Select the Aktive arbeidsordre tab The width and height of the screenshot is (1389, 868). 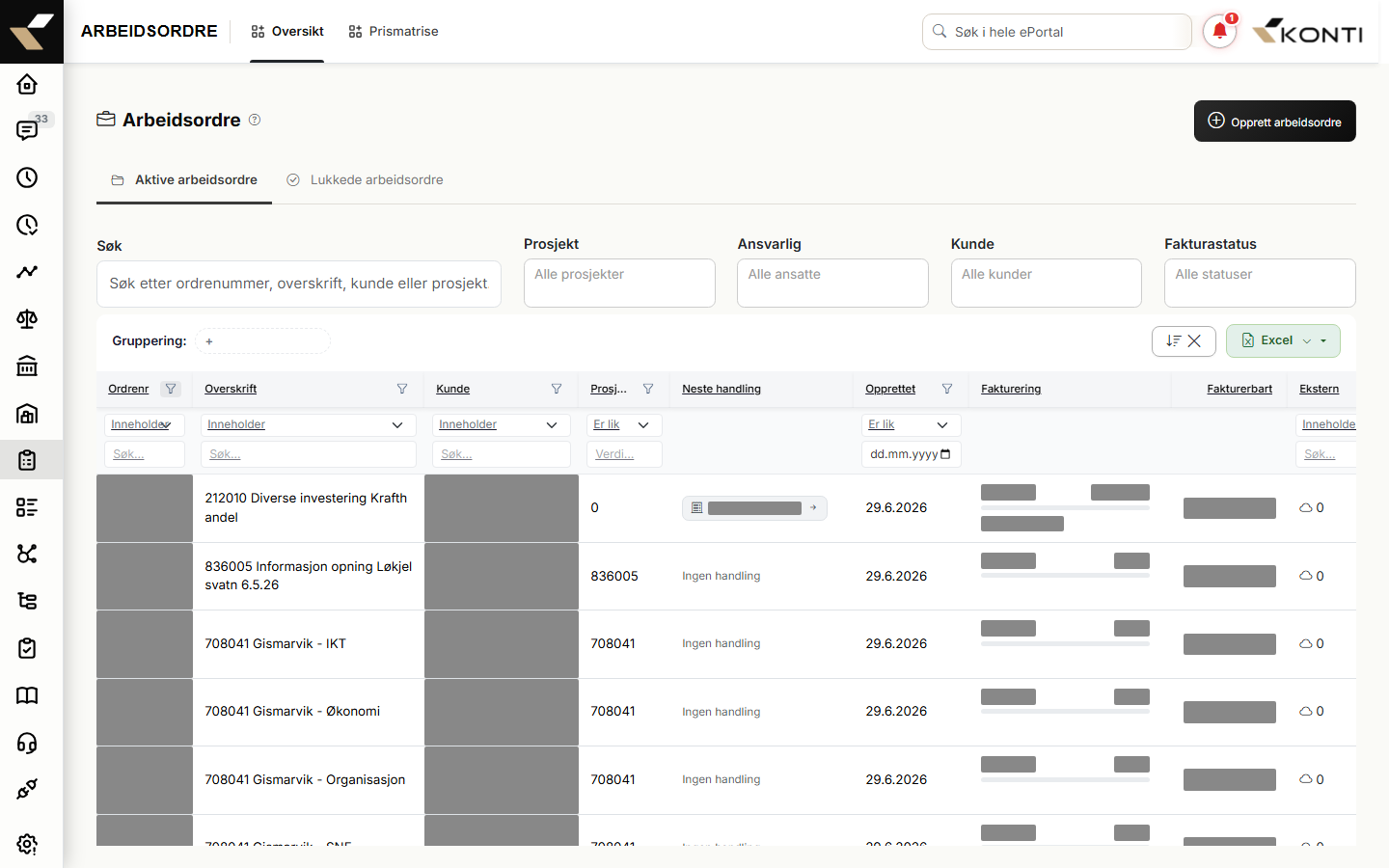[184, 180]
